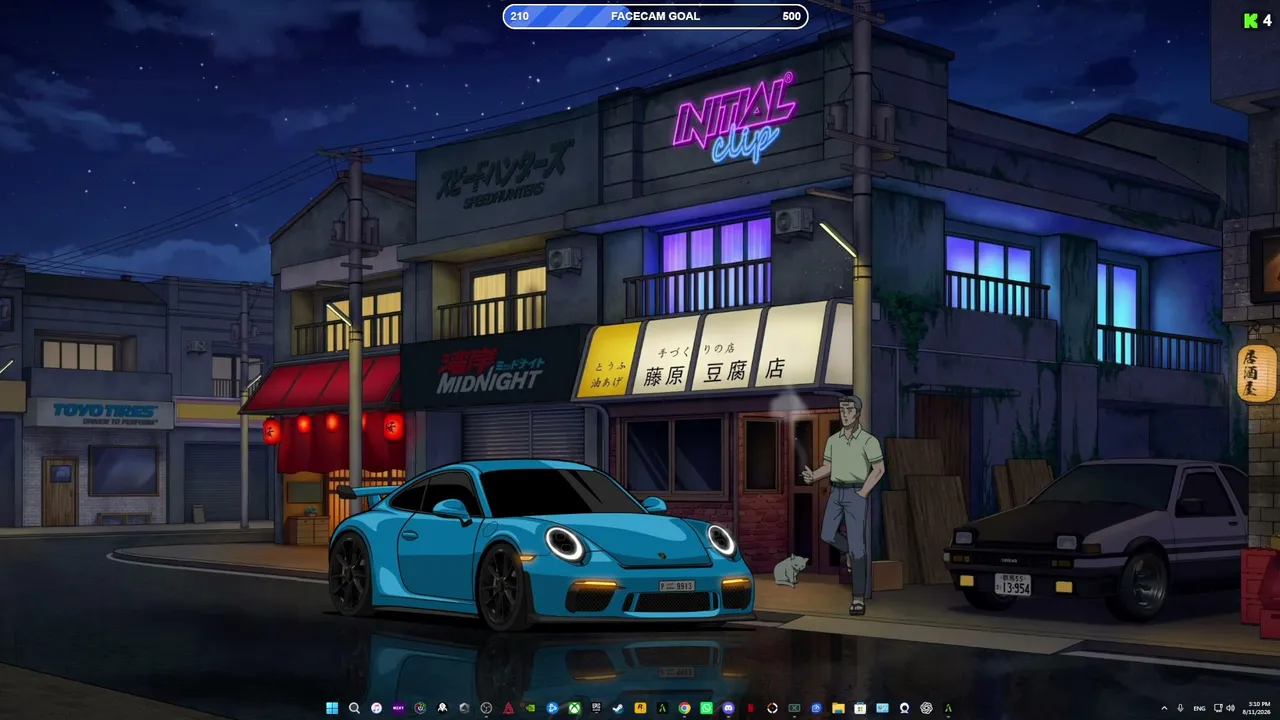The width and height of the screenshot is (1280, 720).
Task: Click the Kick viewer count badge
Action: 1258,20
